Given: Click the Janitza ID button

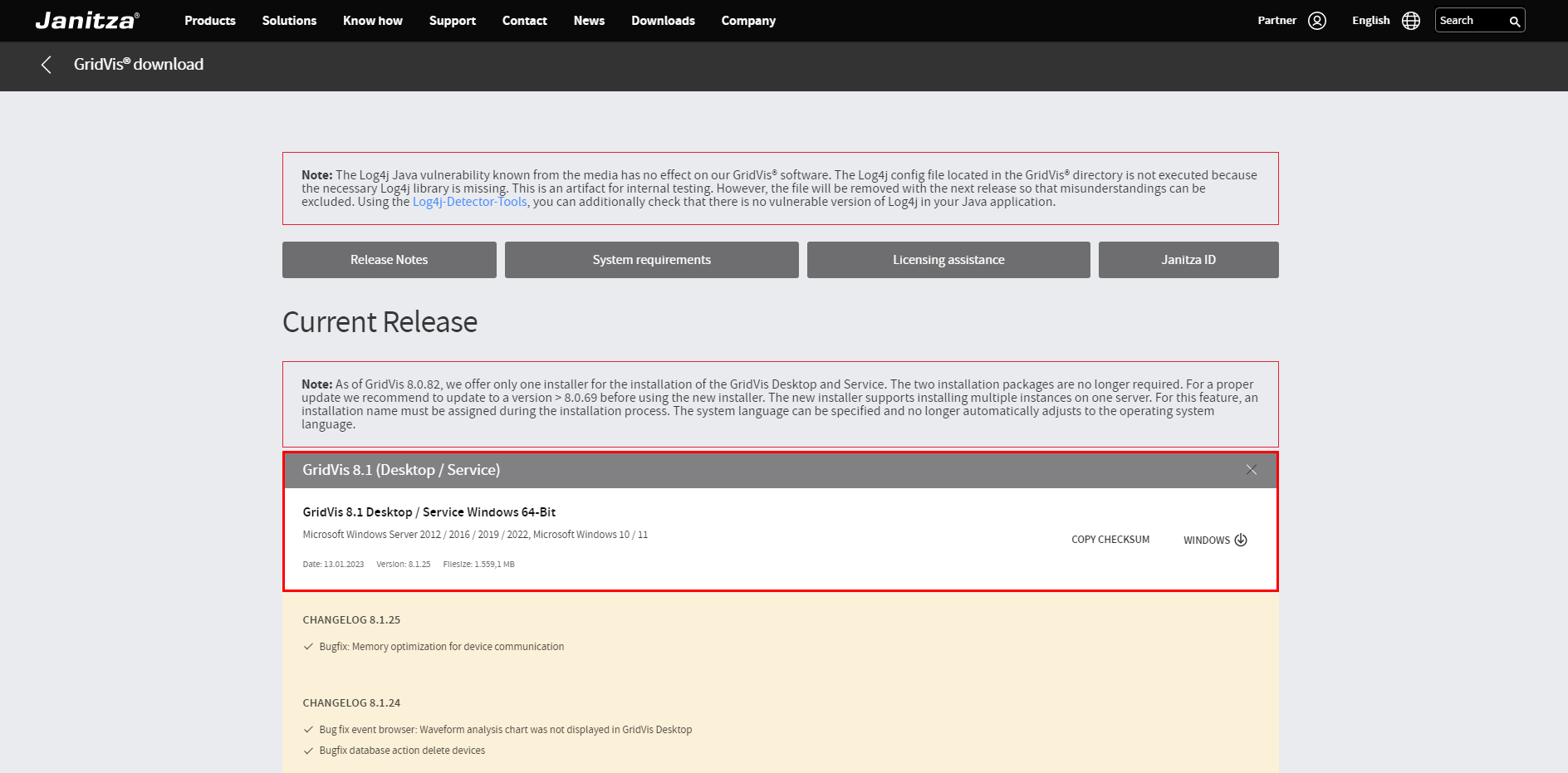Looking at the screenshot, I should pos(1188,260).
